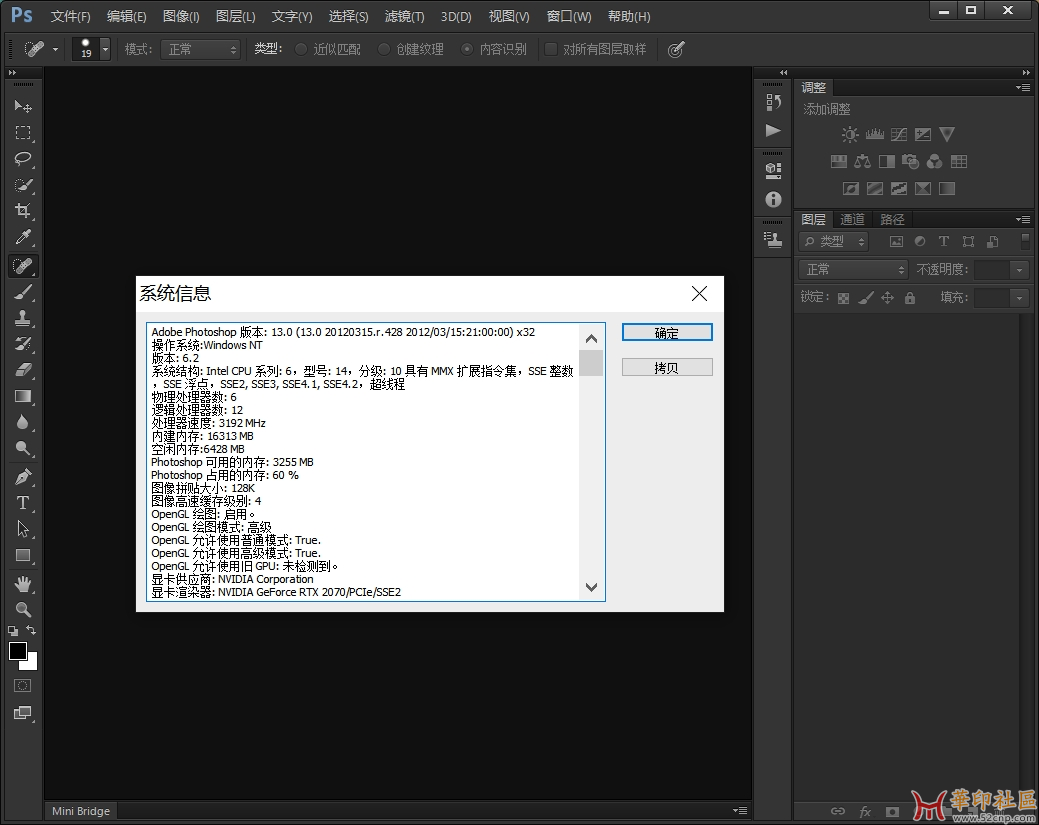Add Brightness/Contrast adjustment icon

pos(849,135)
